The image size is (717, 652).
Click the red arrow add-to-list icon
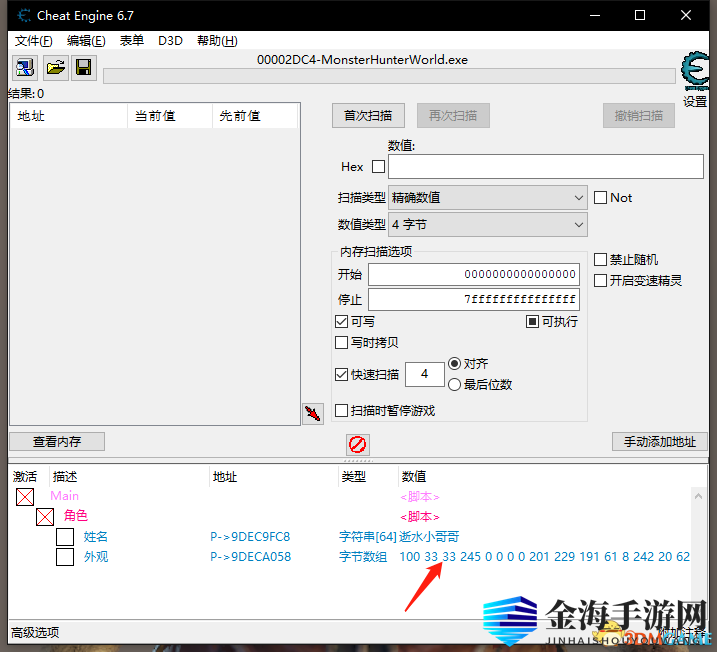313,414
